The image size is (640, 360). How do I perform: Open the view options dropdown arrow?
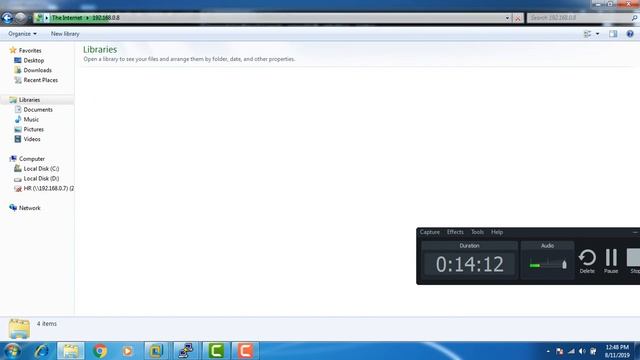[598, 34]
